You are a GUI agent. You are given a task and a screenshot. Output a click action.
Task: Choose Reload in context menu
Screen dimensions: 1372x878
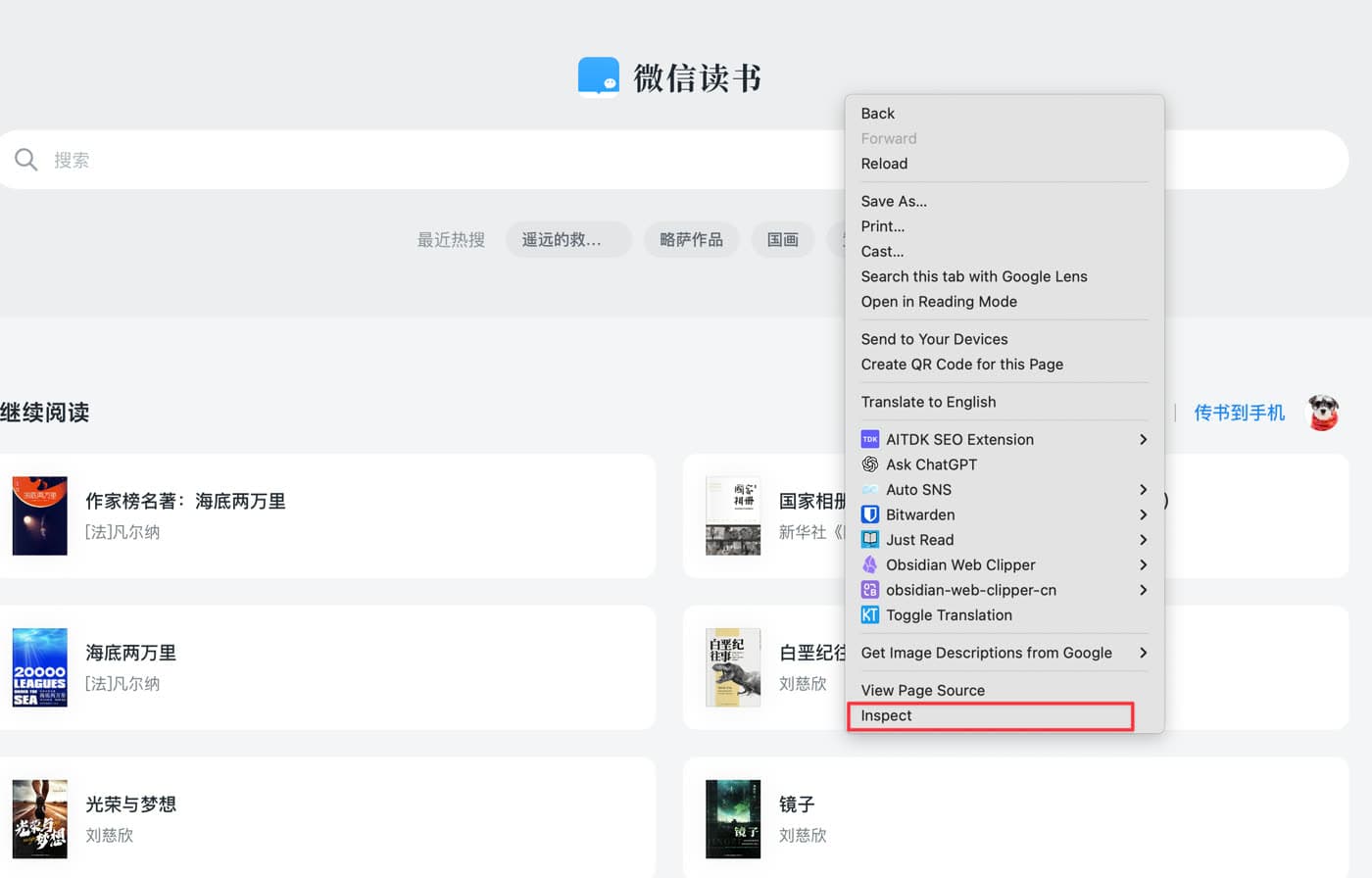point(1004,164)
